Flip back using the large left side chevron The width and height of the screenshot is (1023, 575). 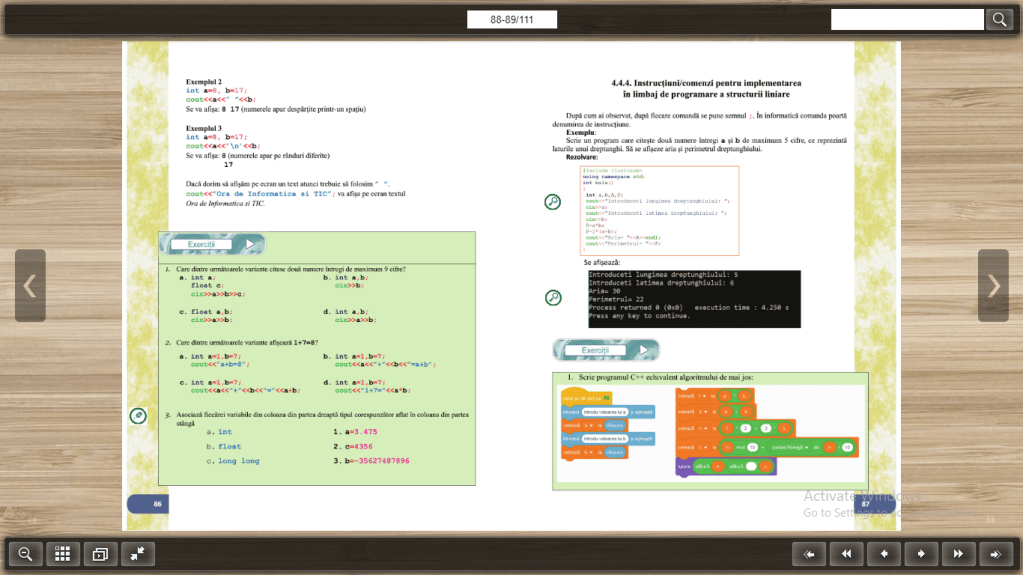pos(30,286)
